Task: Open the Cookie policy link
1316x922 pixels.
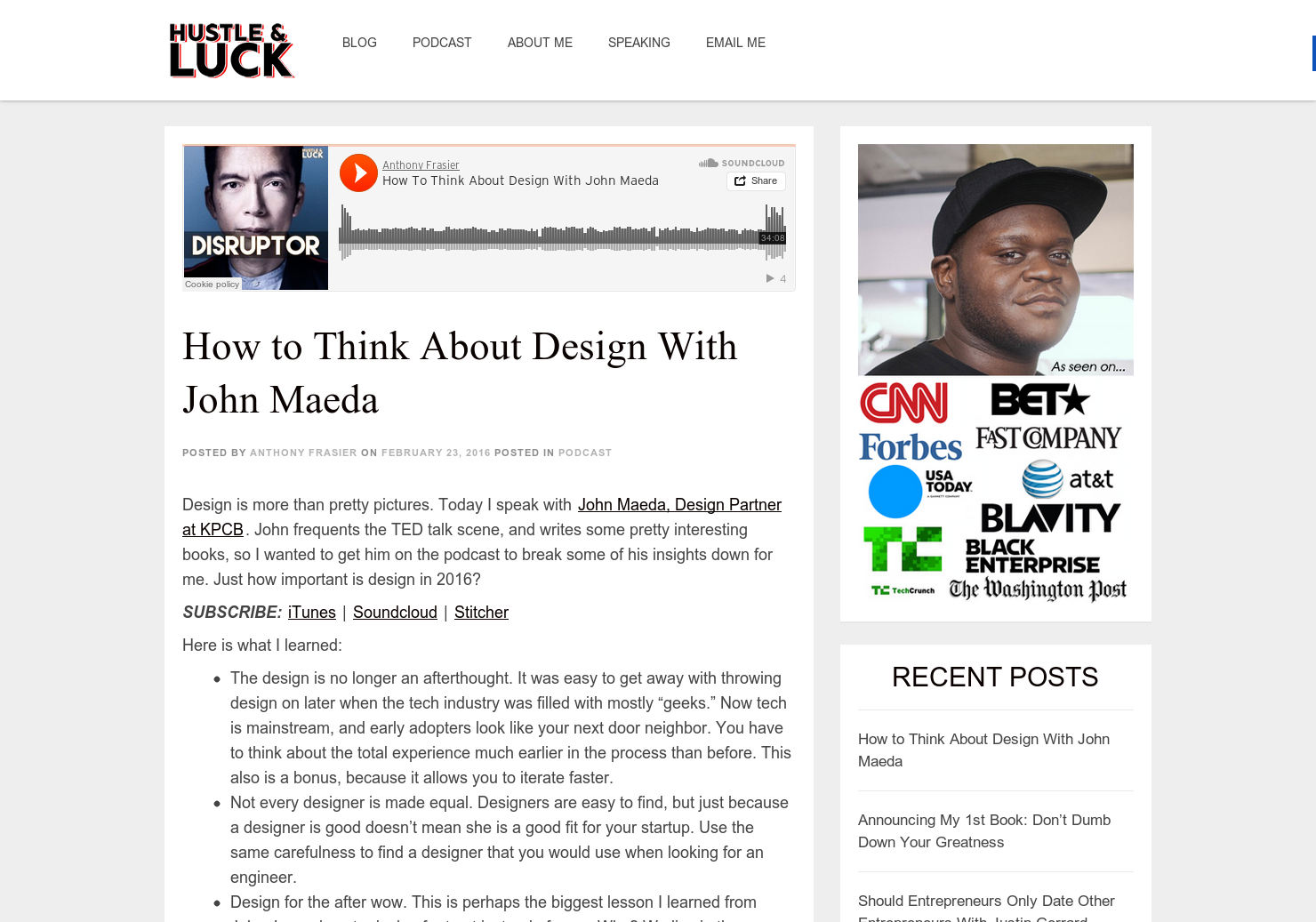Action: [x=212, y=285]
